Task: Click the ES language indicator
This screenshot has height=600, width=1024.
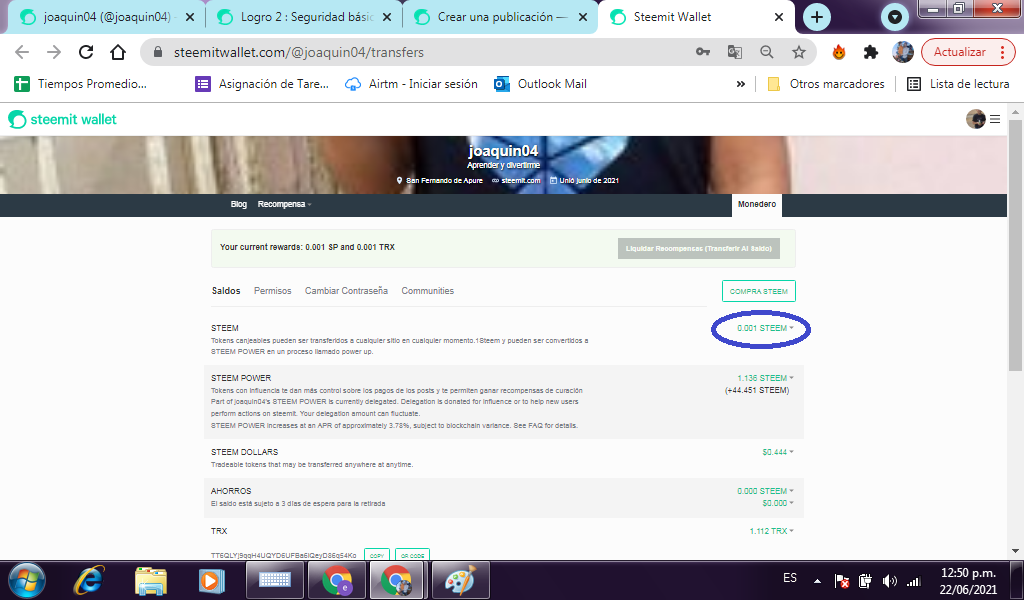Action: point(790,578)
